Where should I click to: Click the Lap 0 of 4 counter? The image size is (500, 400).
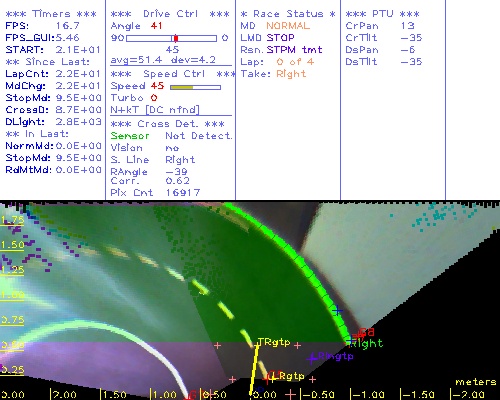295,62
